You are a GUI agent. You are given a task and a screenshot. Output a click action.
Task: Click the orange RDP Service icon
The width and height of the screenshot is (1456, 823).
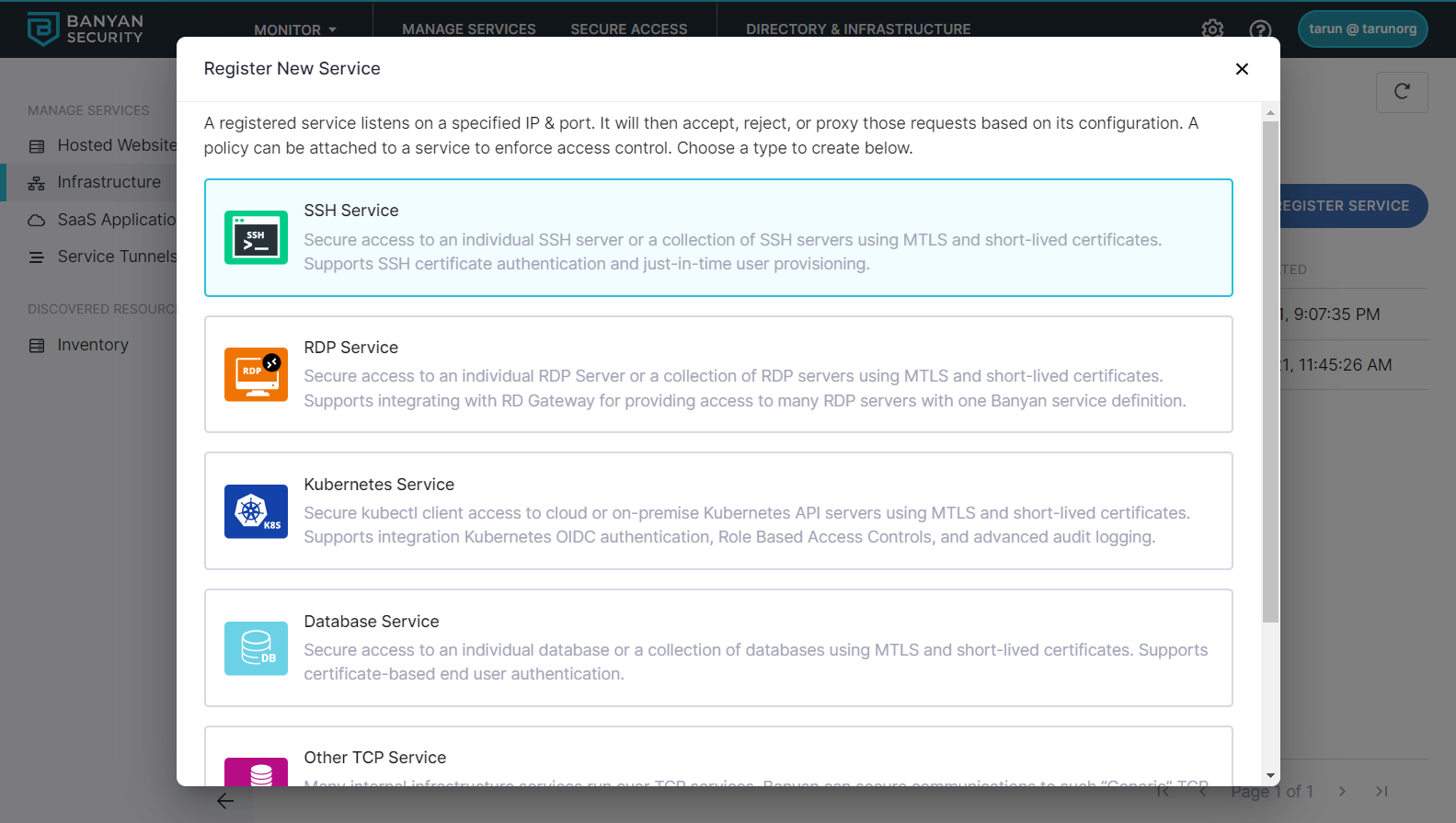click(256, 374)
